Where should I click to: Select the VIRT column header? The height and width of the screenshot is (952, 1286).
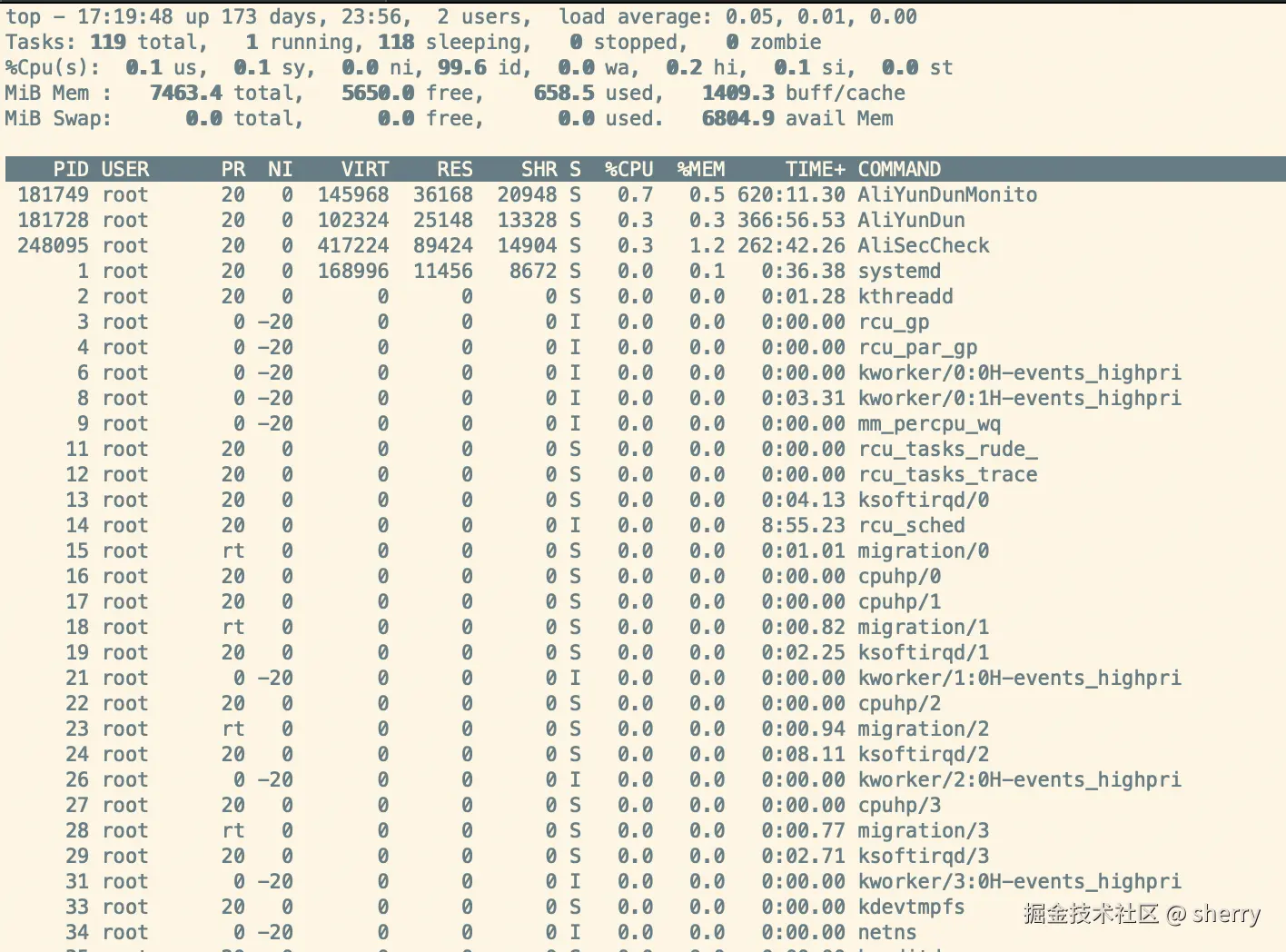coord(365,169)
